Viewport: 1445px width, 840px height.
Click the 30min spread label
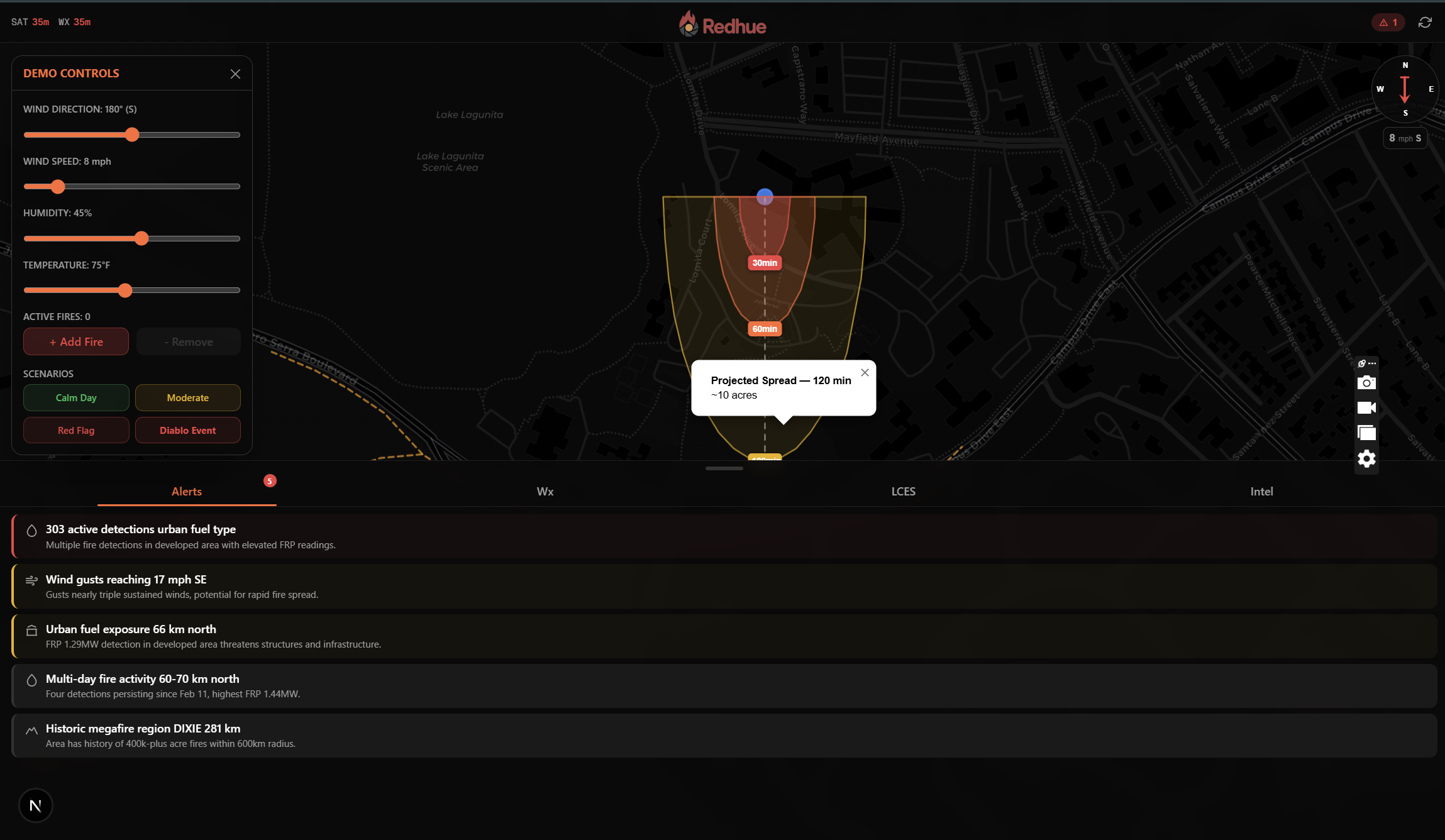765,263
